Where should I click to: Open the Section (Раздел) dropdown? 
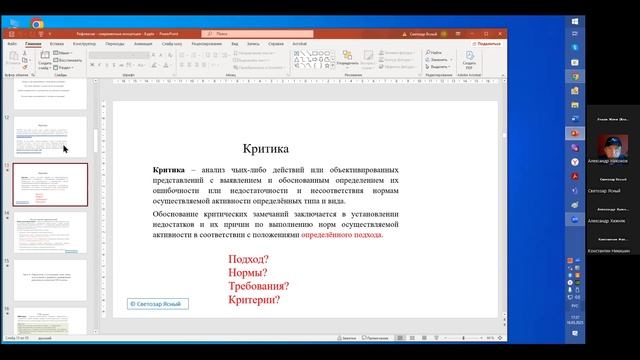pos(63,67)
